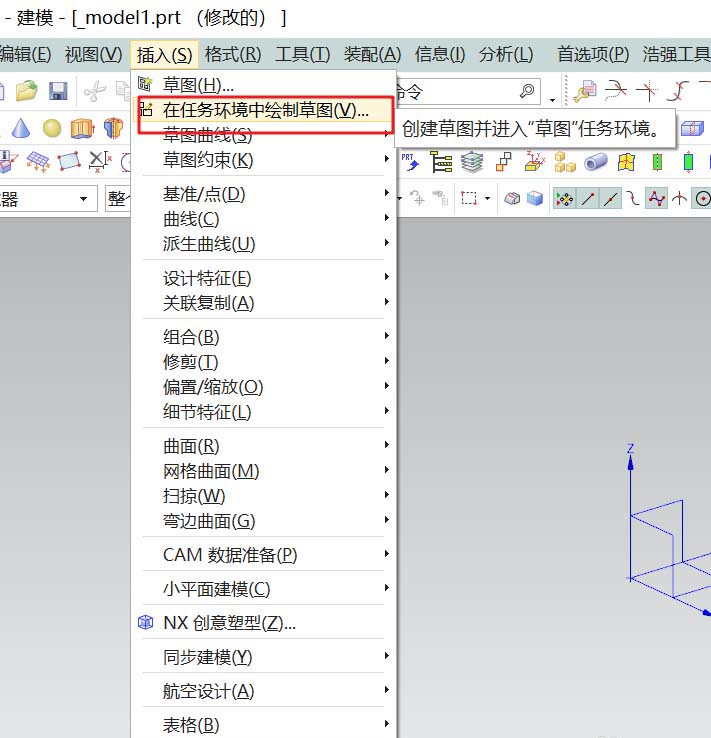Image resolution: width=711 pixels, height=738 pixels.
Task: Click the open folder icon in toolbar
Action: tap(27, 91)
